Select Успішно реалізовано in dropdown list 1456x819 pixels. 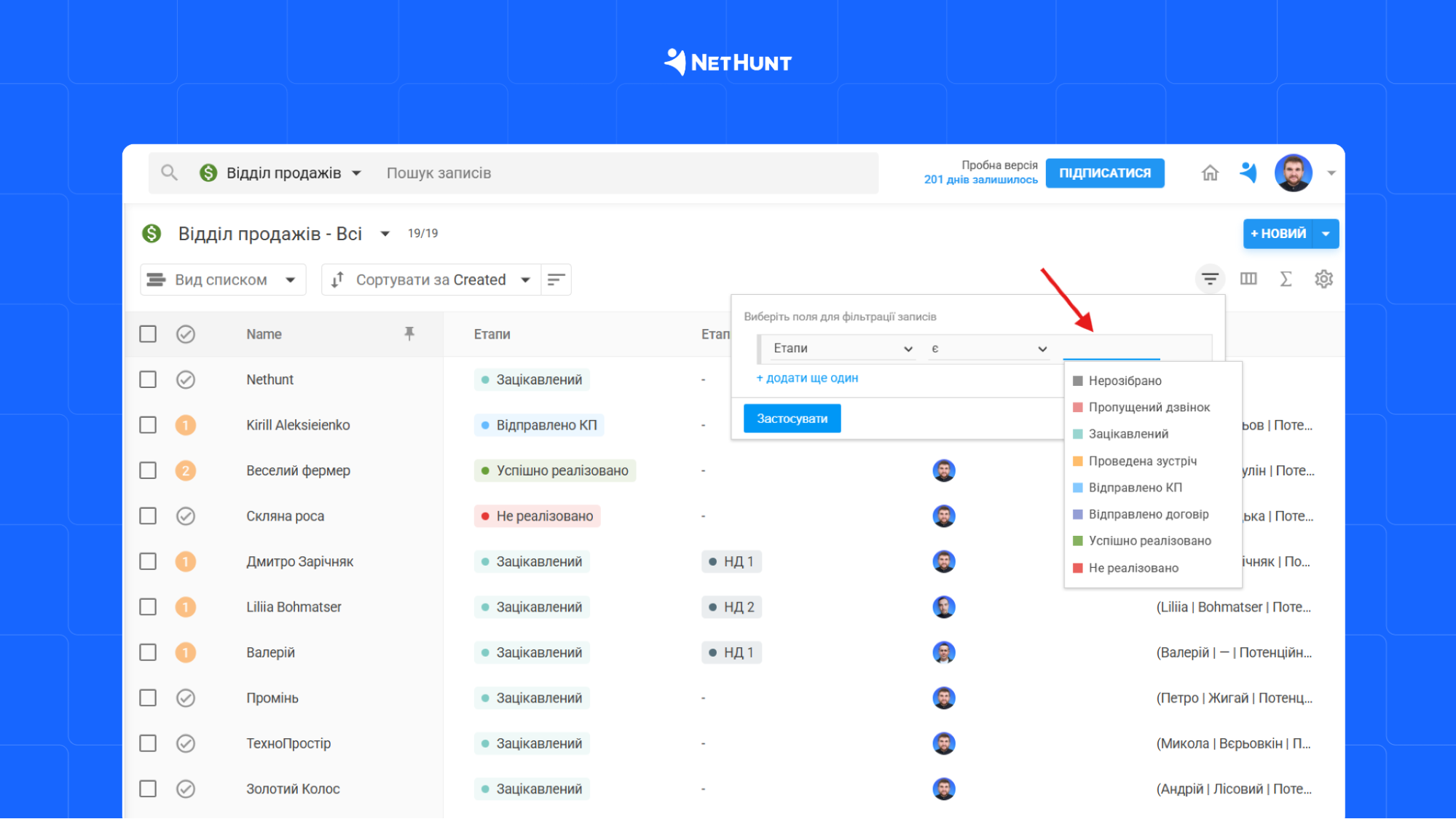[x=1153, y=541]
